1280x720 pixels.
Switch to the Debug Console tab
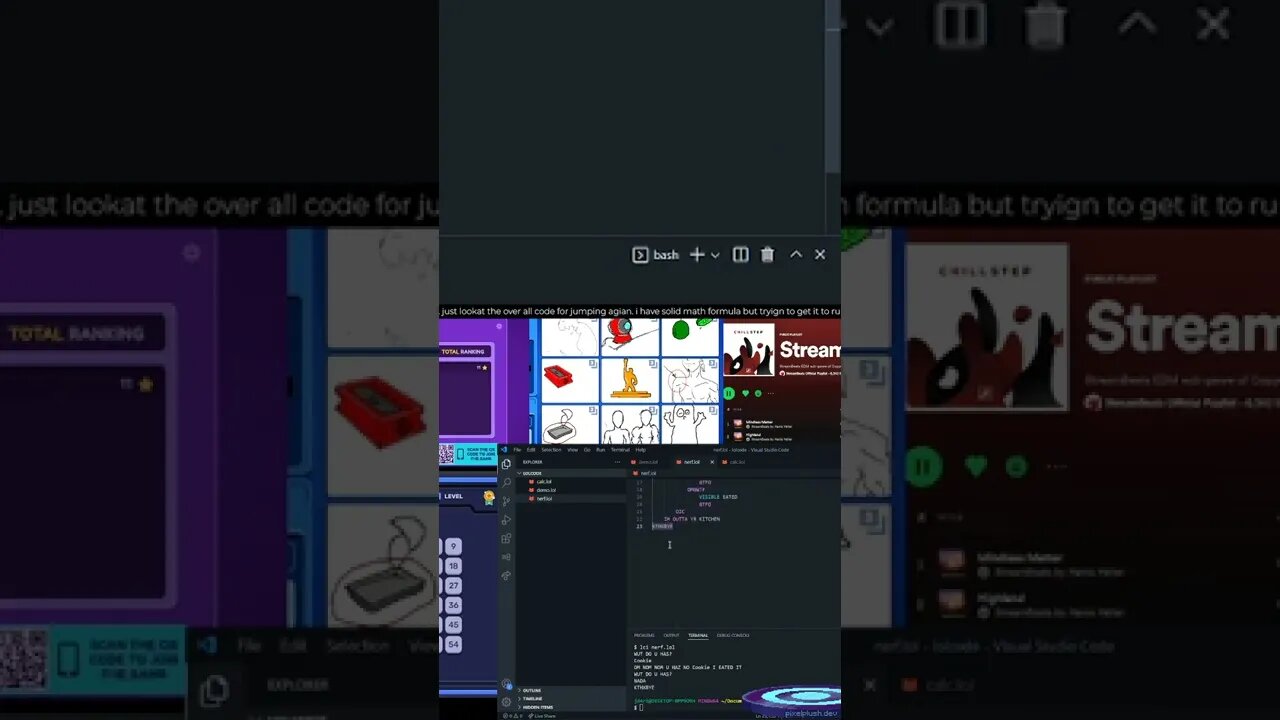click(733, 635)
